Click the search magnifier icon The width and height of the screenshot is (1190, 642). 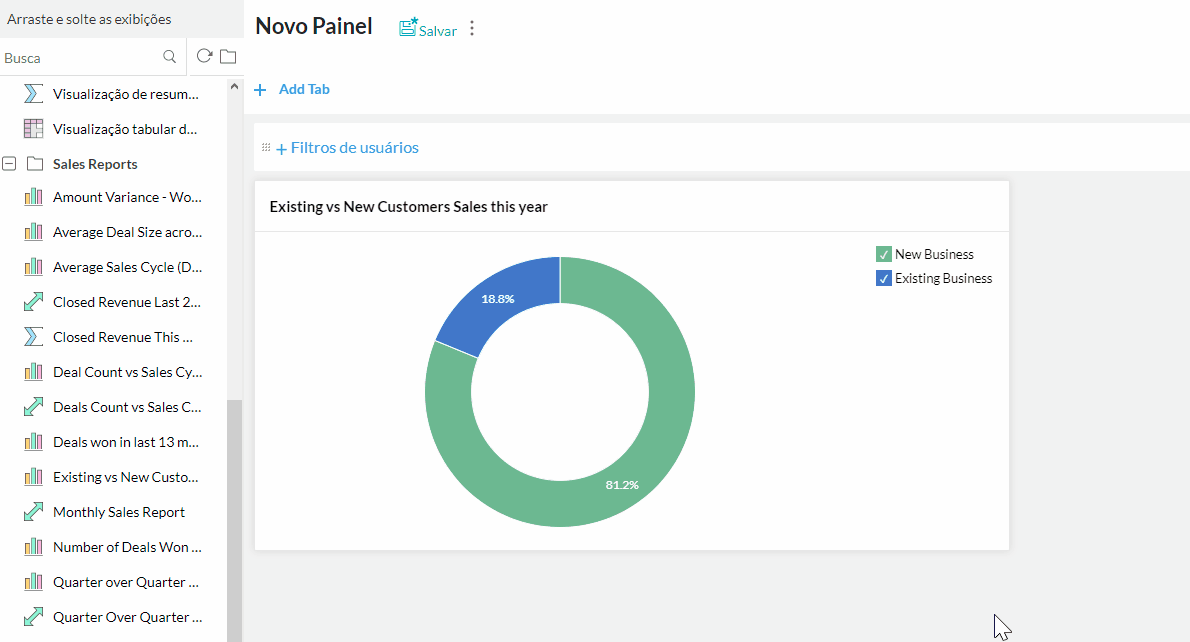(x=169, y=57)
